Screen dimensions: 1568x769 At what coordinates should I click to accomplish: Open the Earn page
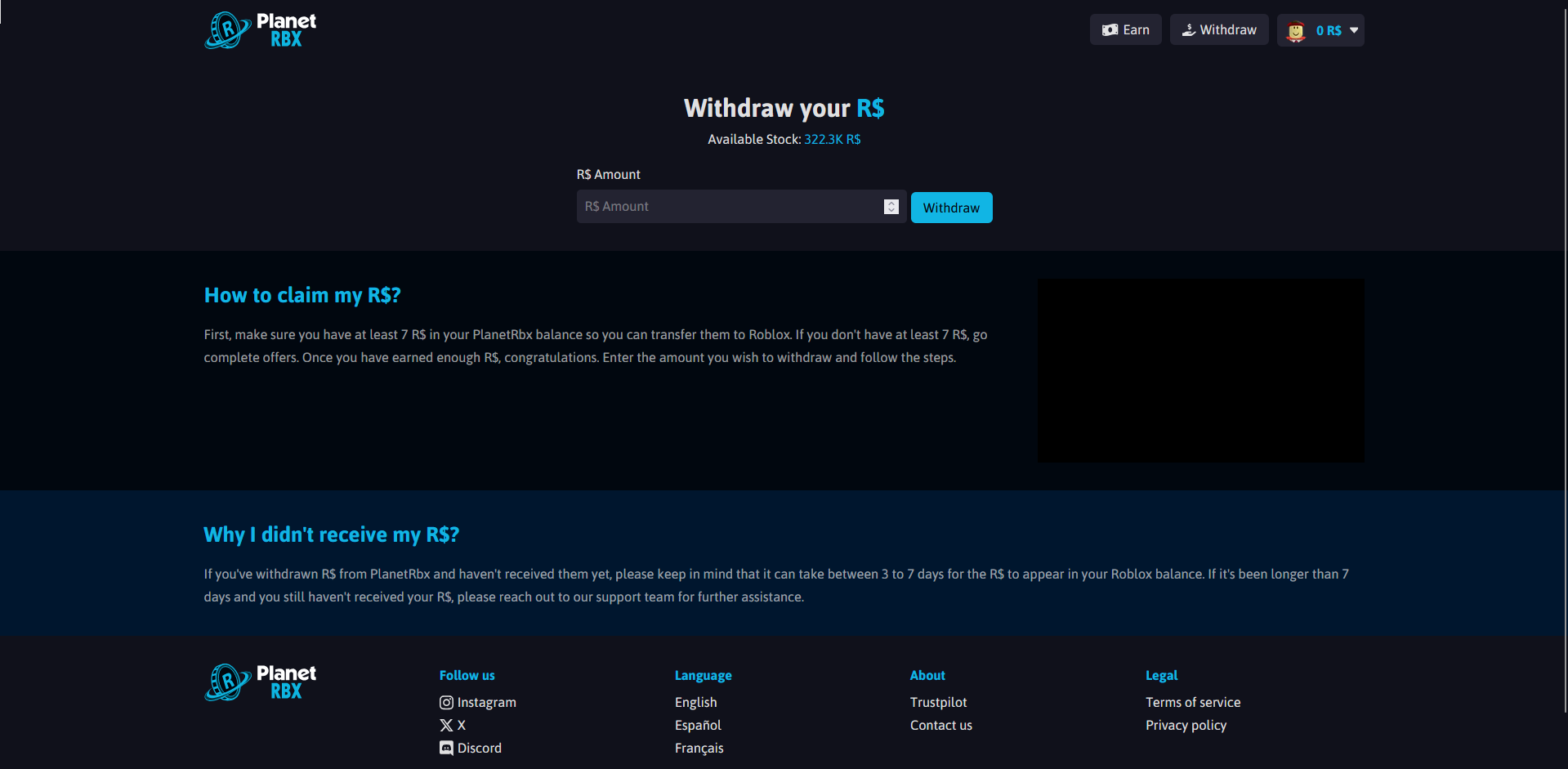click(1125, 30)
